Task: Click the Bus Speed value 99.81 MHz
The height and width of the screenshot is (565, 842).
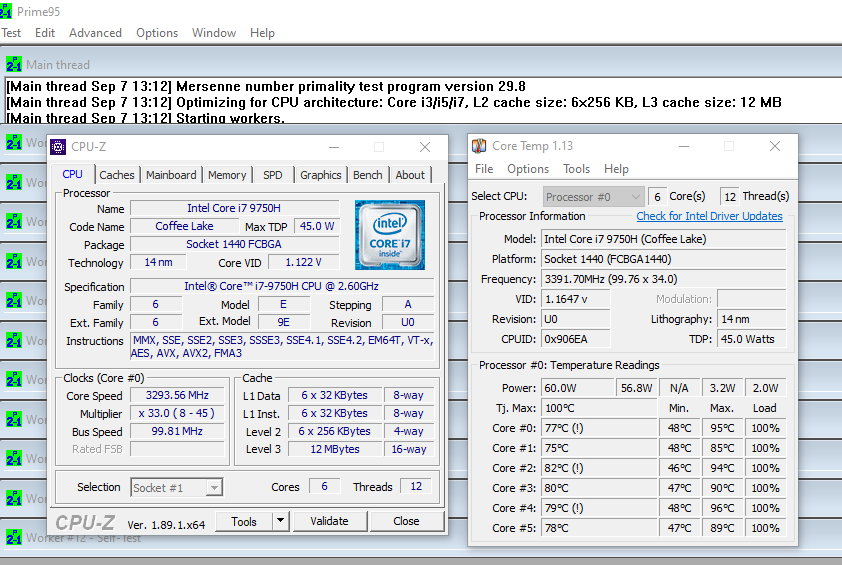Action: point(177,431)
